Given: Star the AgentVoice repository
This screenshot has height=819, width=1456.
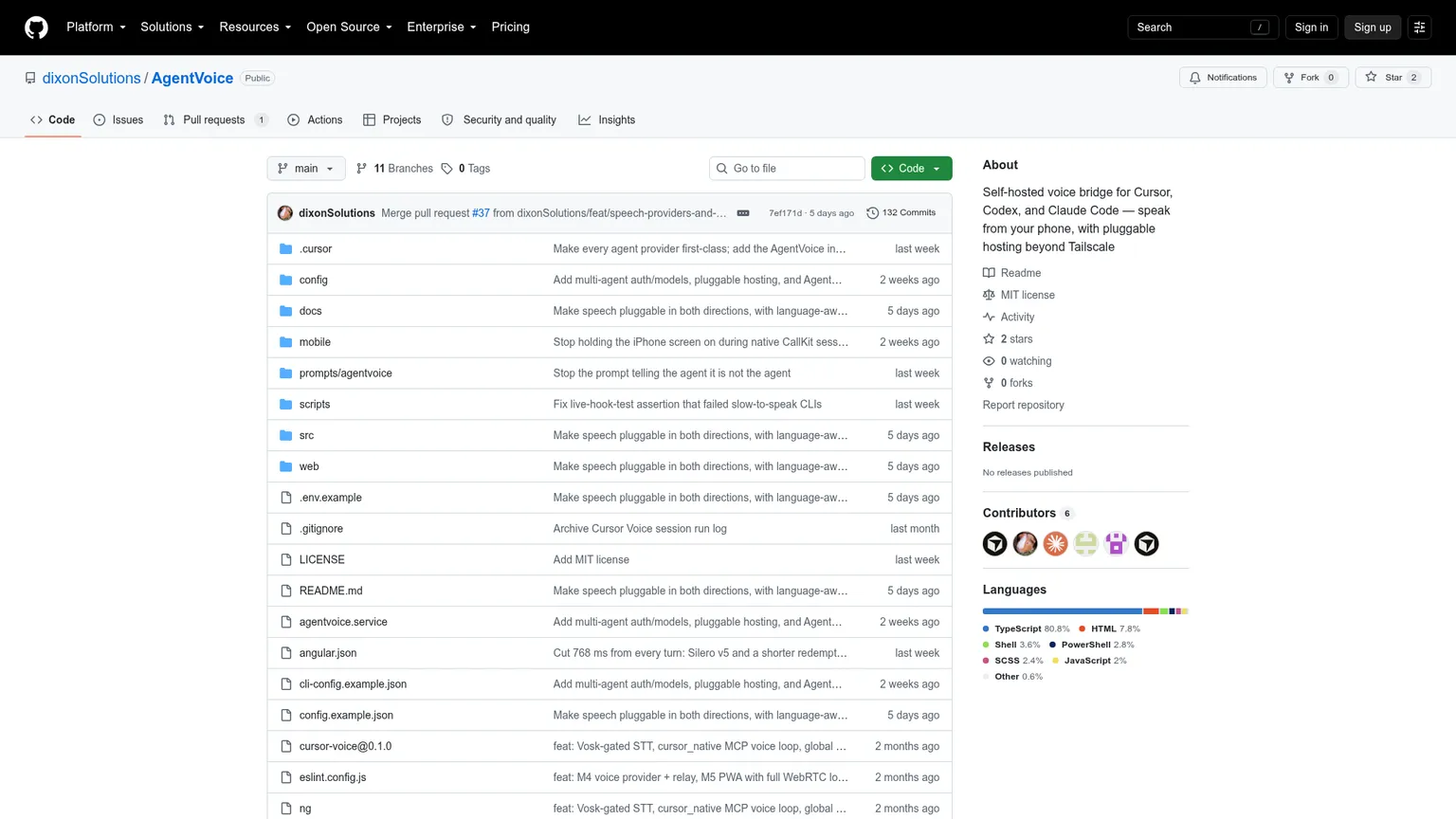Looking at the screenshot, I should click(1392, 78).
